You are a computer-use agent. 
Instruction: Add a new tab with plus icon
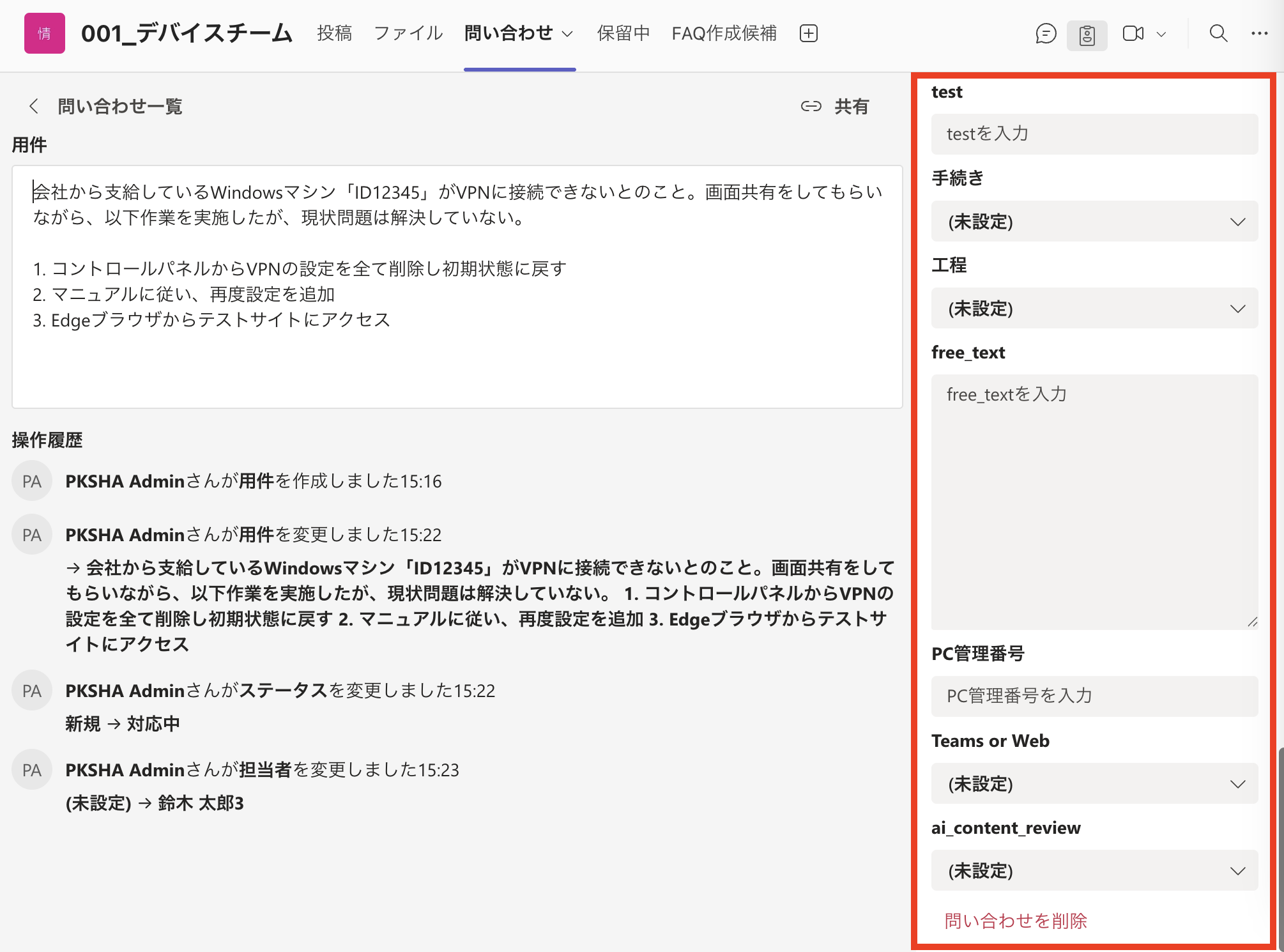[x=808, y=33]
